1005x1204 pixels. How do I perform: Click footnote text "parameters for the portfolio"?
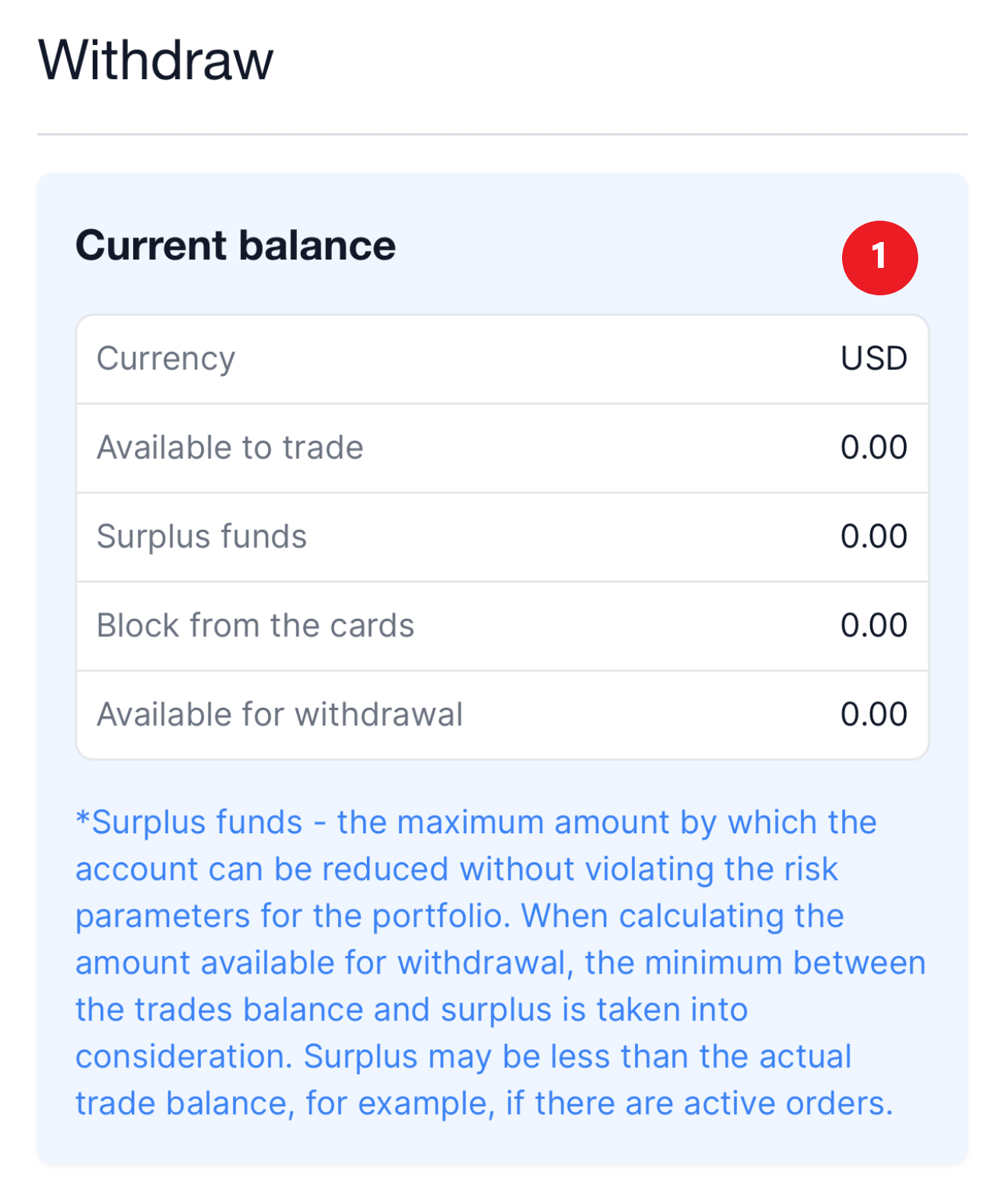point(289,916)
